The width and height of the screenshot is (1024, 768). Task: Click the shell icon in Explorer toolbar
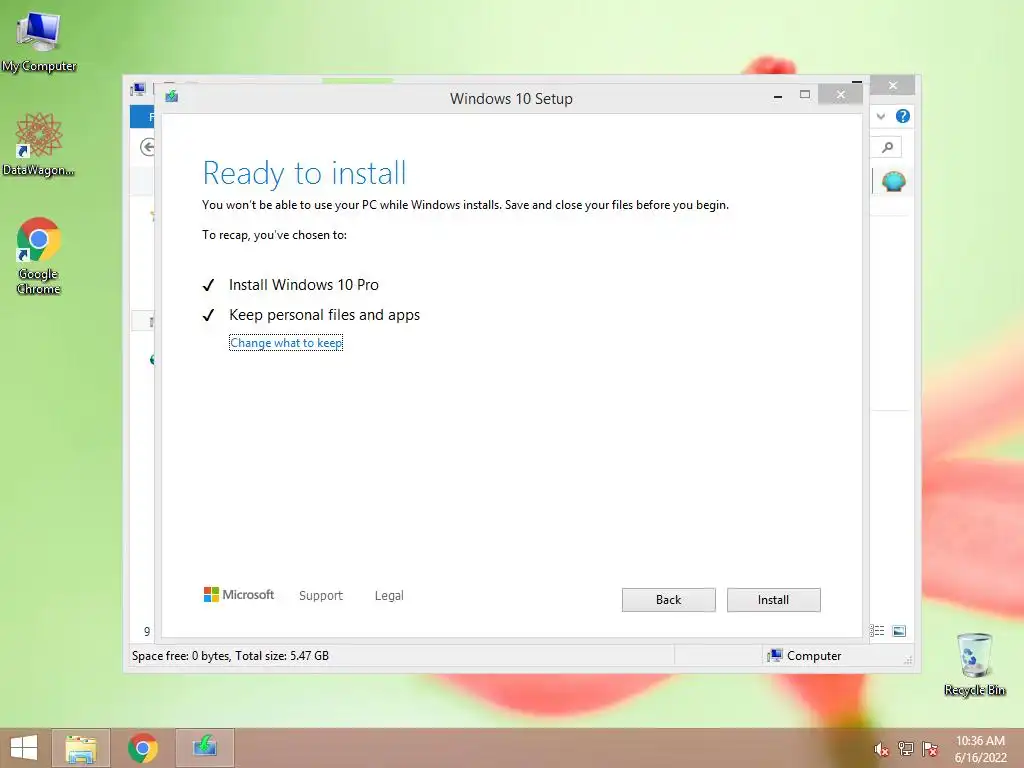click(893, 181)
